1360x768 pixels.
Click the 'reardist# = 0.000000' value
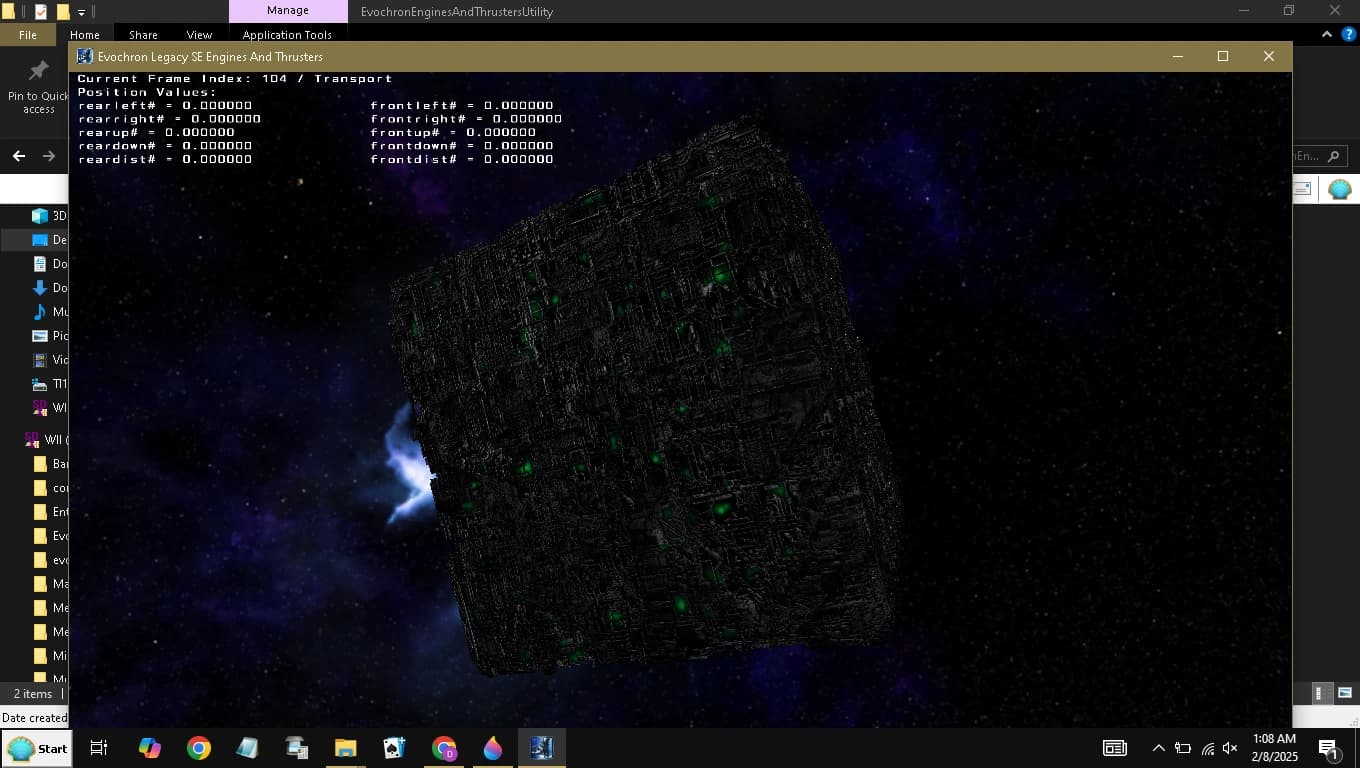[165, 159]
